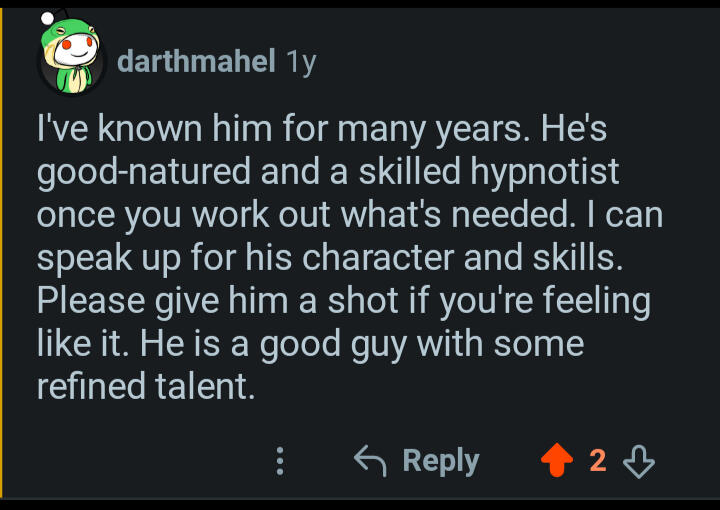Viewport: 720px width, 510px height.
Task: Collapse the thread using the yellow left line
Action: 1,252
